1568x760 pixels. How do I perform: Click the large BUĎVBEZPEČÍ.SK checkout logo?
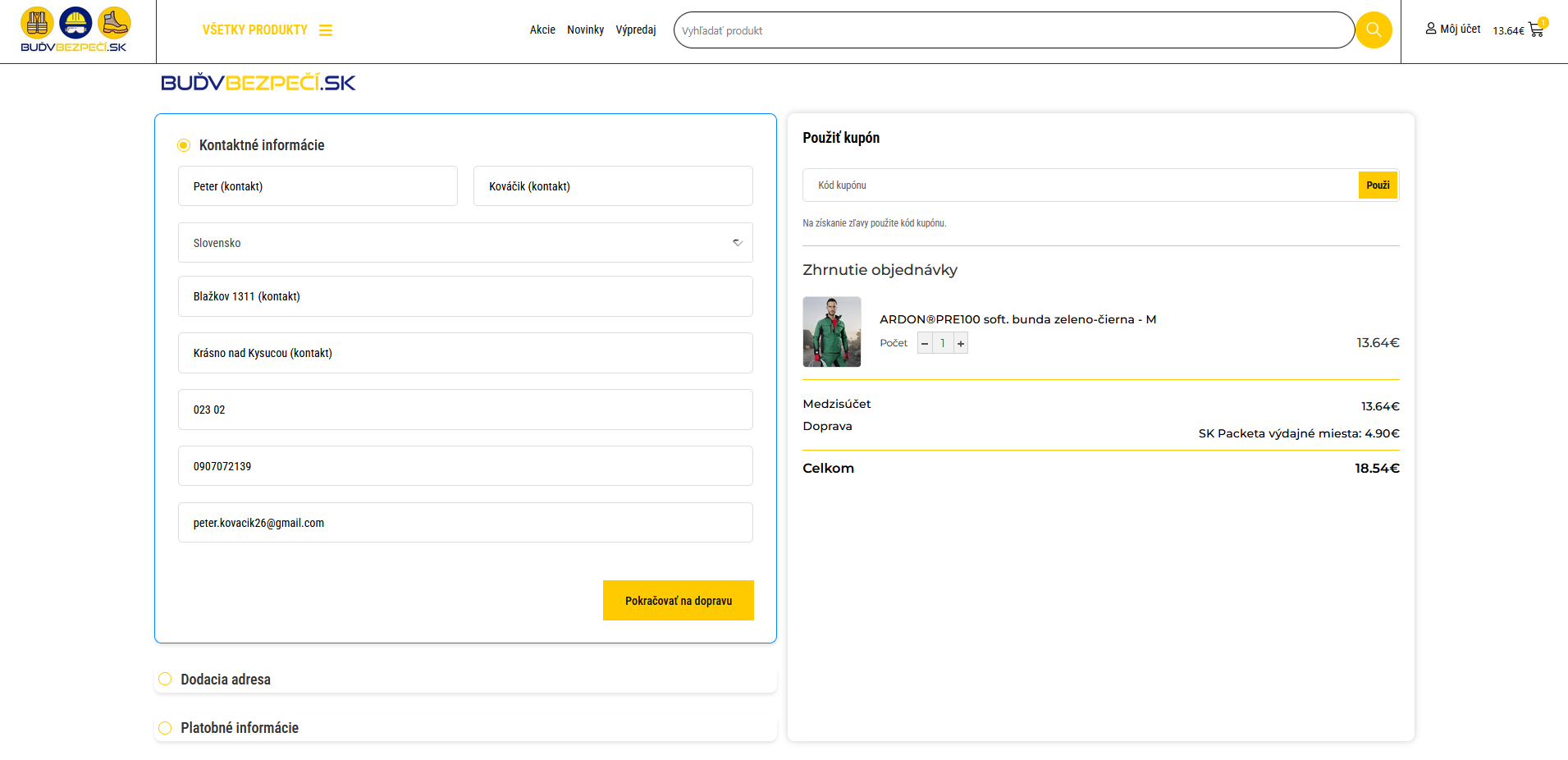click(258, 83)
